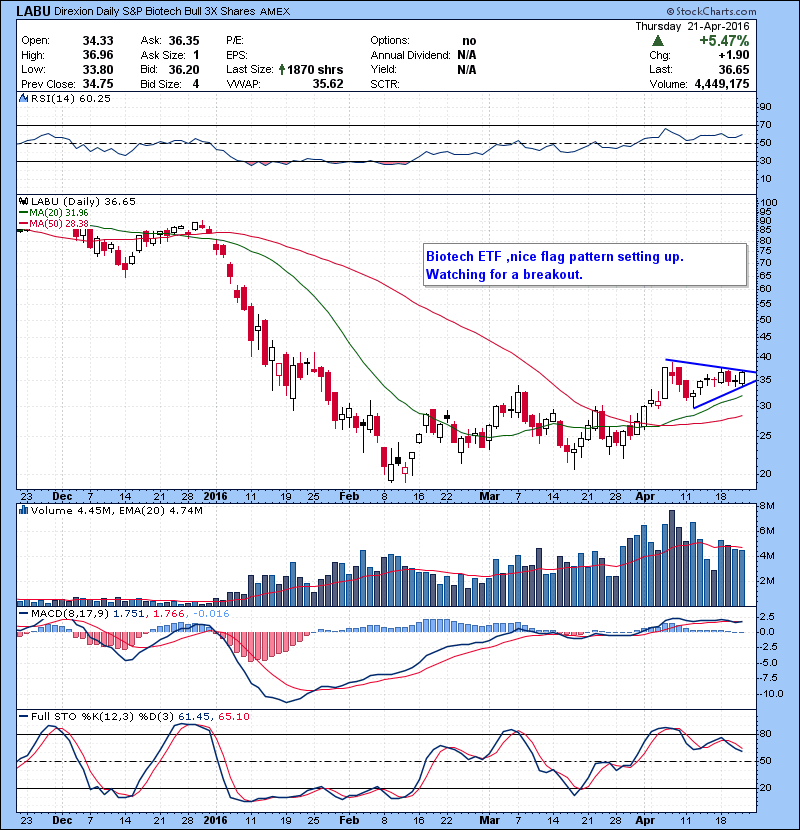Click the MACD(8,17,9) legend marker
This screenshot has width=800, height=830.
click(21, 611)
